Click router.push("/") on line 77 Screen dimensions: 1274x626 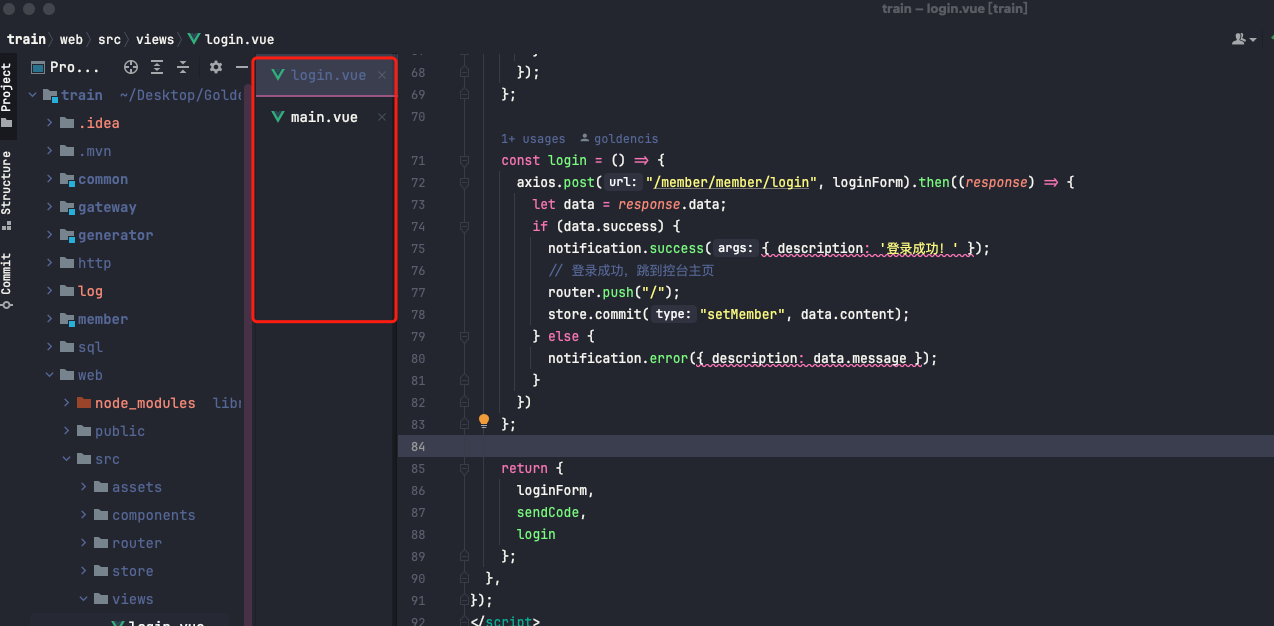pos(614,292)
